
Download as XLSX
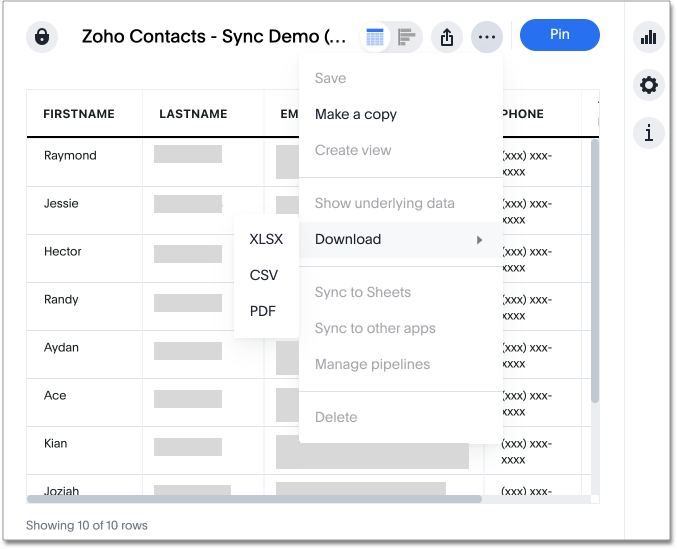[x=266, y=239]
